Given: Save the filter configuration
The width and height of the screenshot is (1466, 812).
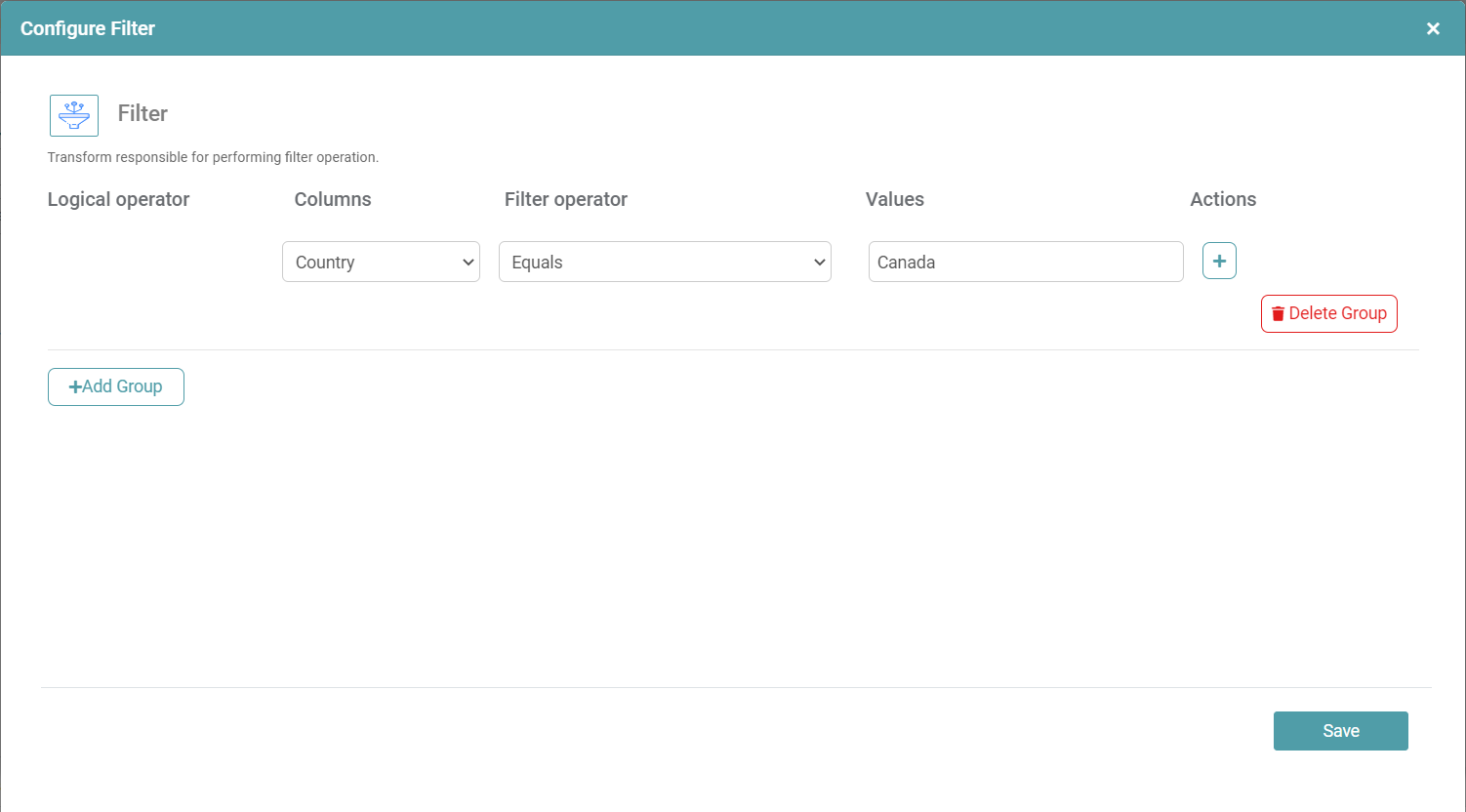Looking at the screenshot, I should click(x=1340, y=731).
